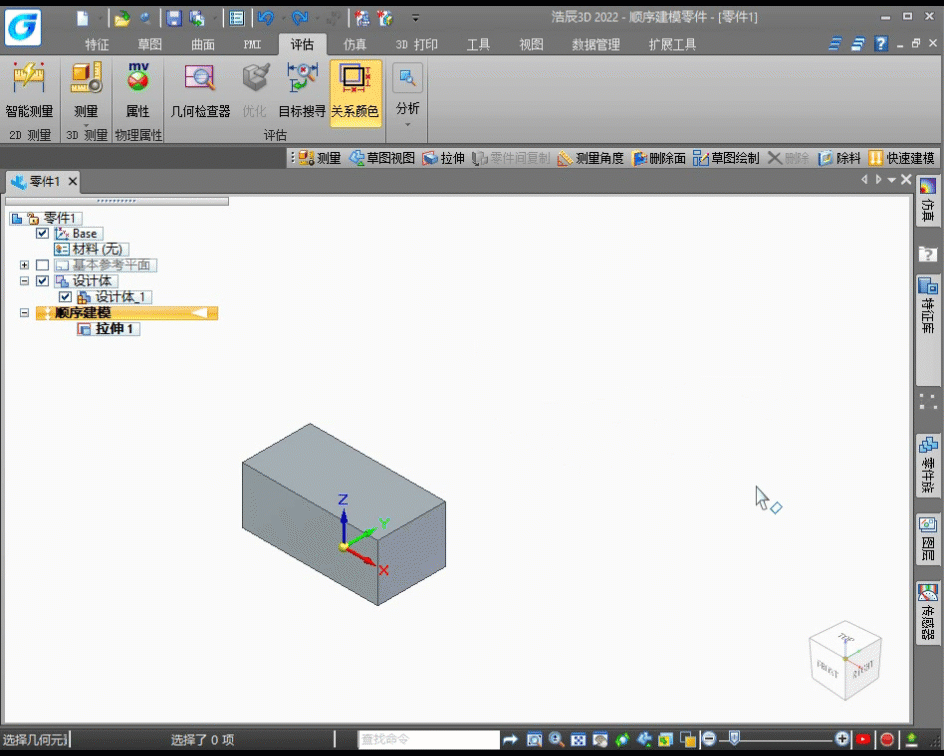Expand the 基本参考平面 tree node
The width and height of the screenshot is (944, 756).
point(24,265)
